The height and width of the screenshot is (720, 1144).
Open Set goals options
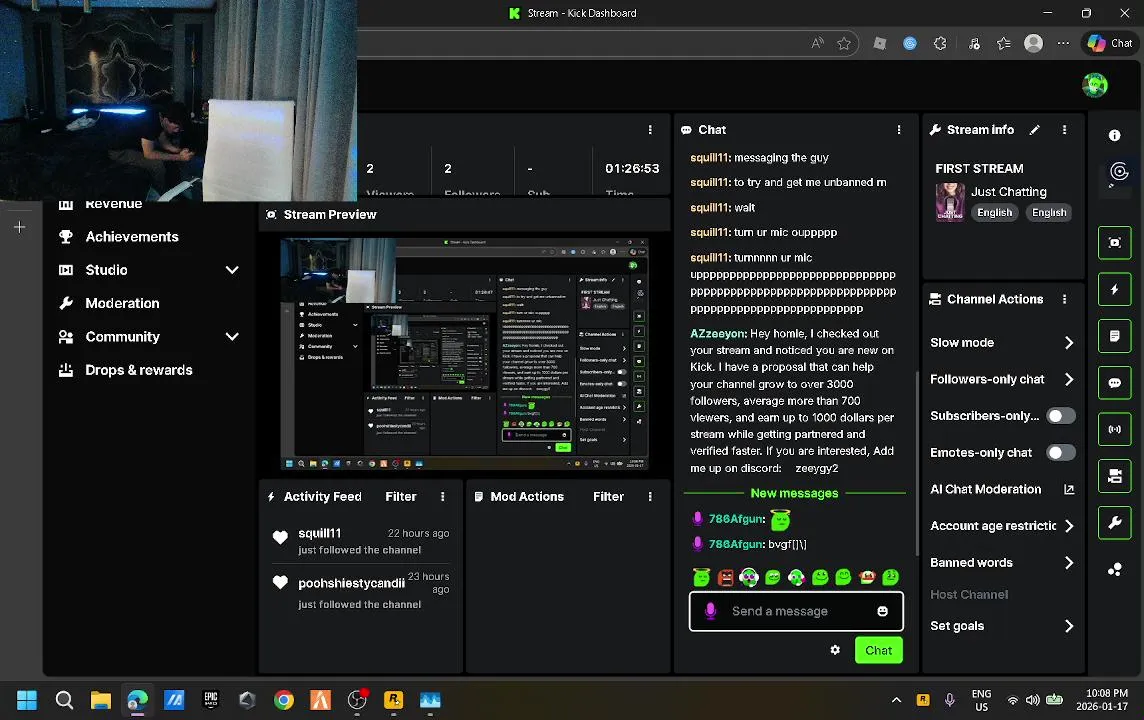(1002, 626)
